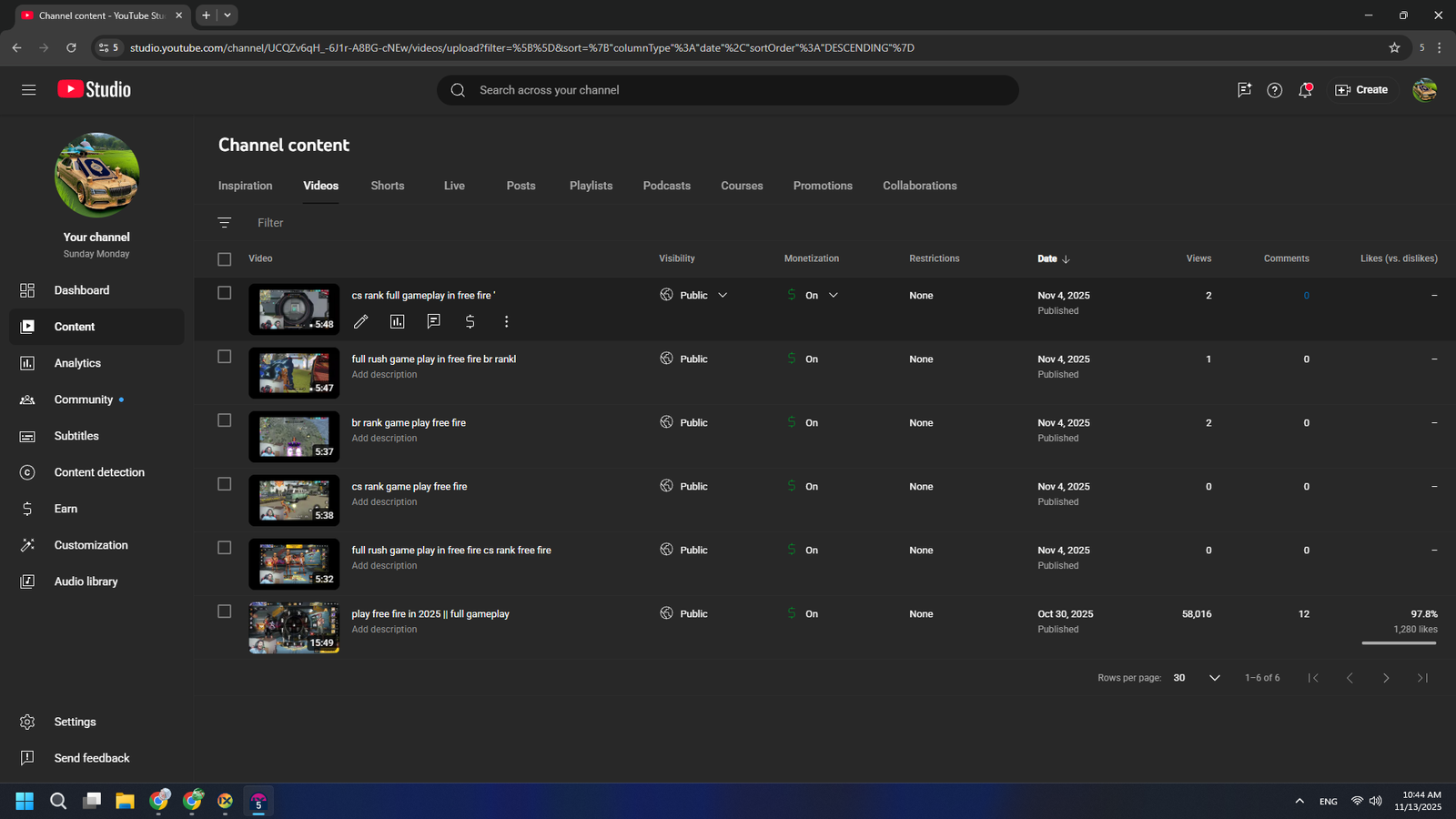Open three-dot options menu for first video
1456x819 pixels.
pos(507,321)
